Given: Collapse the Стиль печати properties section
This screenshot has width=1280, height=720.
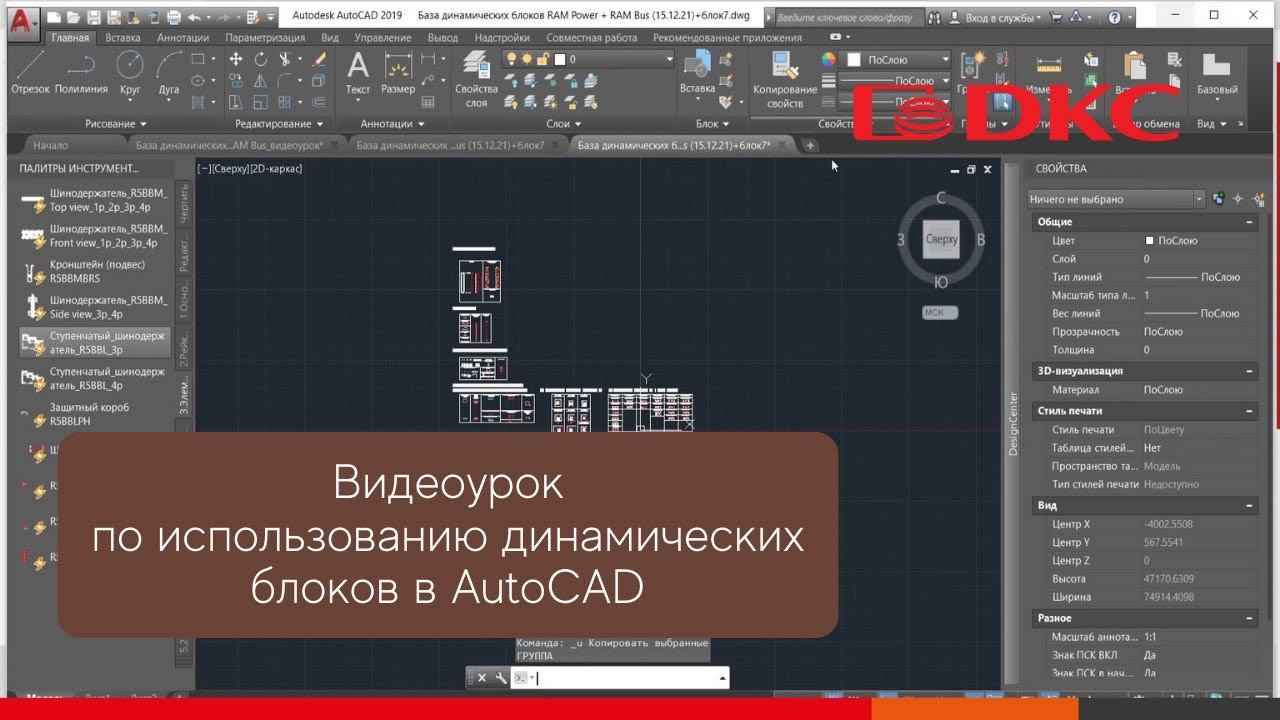Looking at the screenshot, I should 1250,411.
